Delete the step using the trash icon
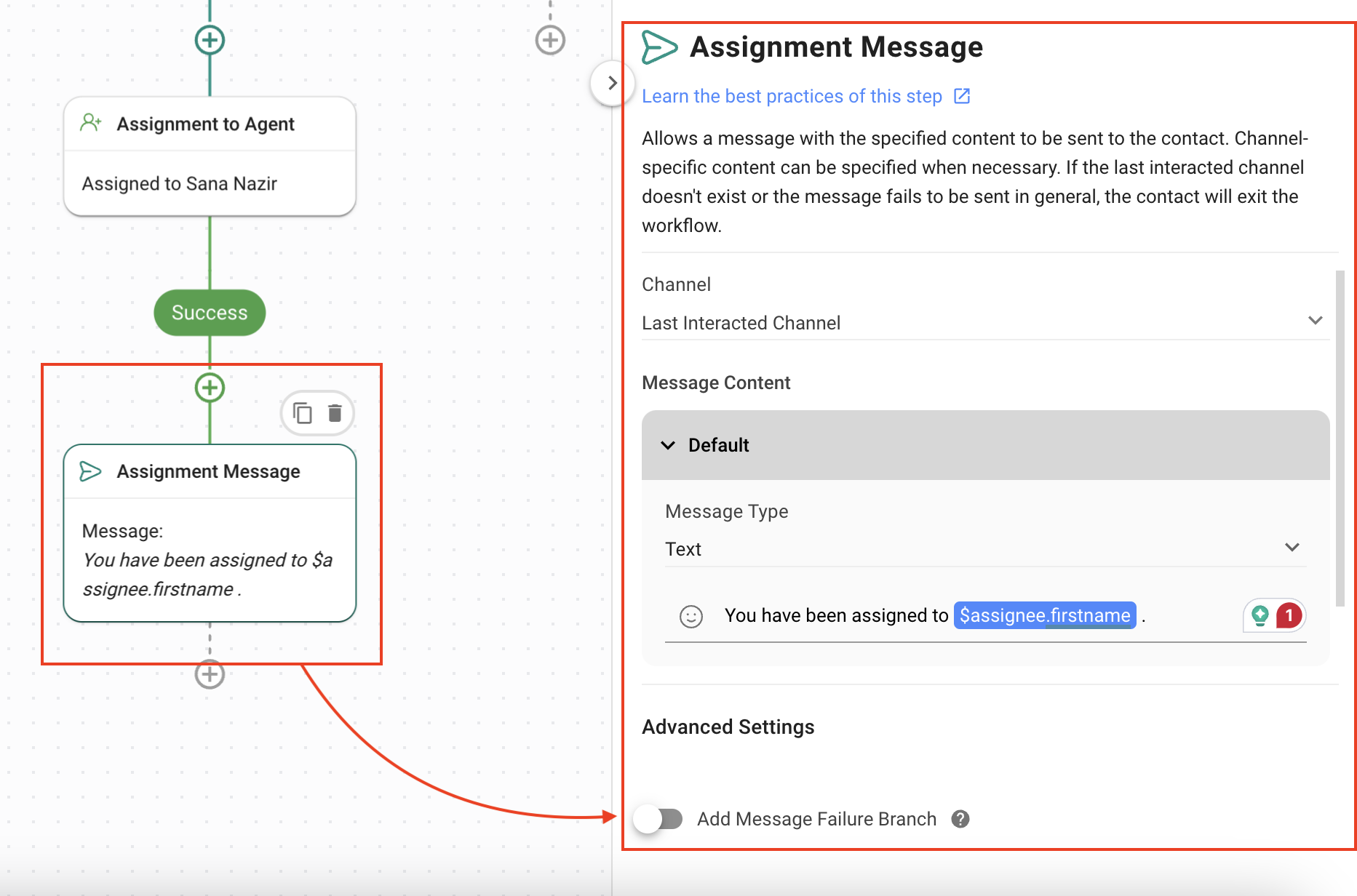Viewport: 1357px width, 896px height. point(335,413)
